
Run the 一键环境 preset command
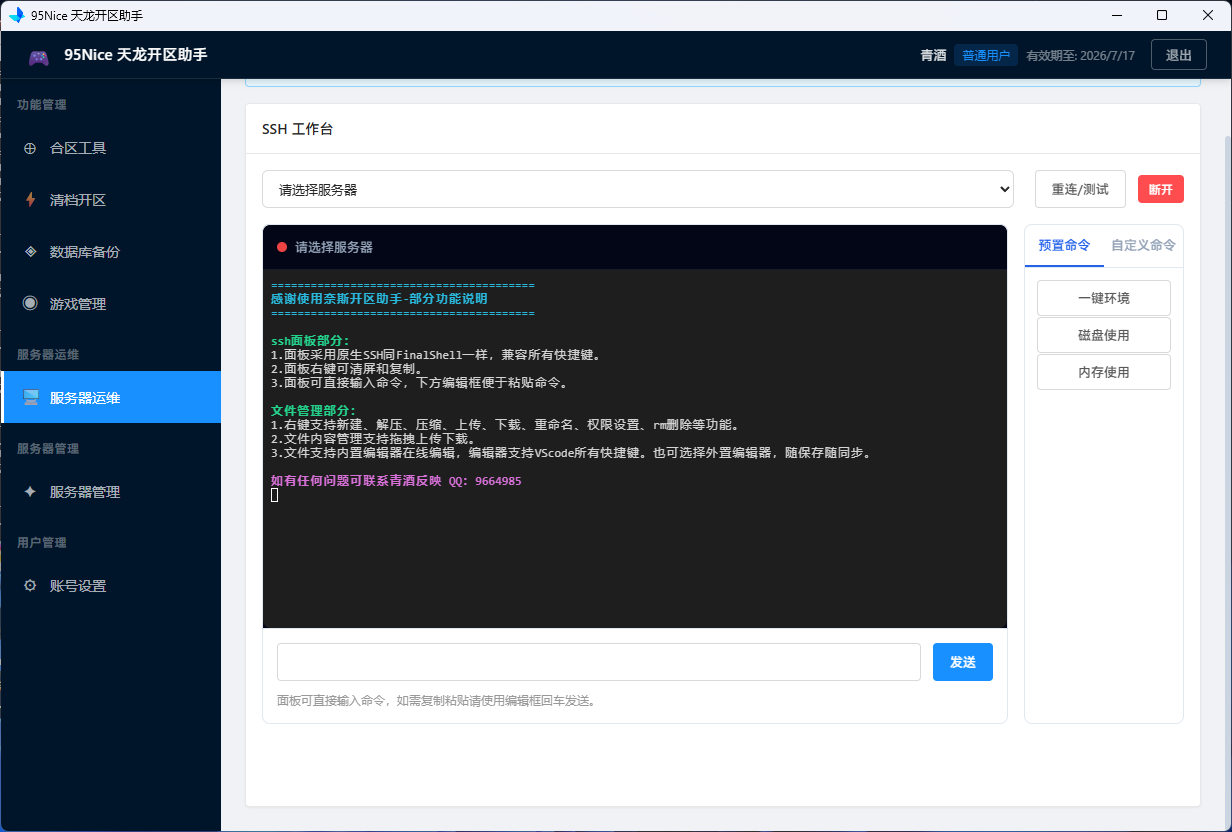click(1104, 298)
